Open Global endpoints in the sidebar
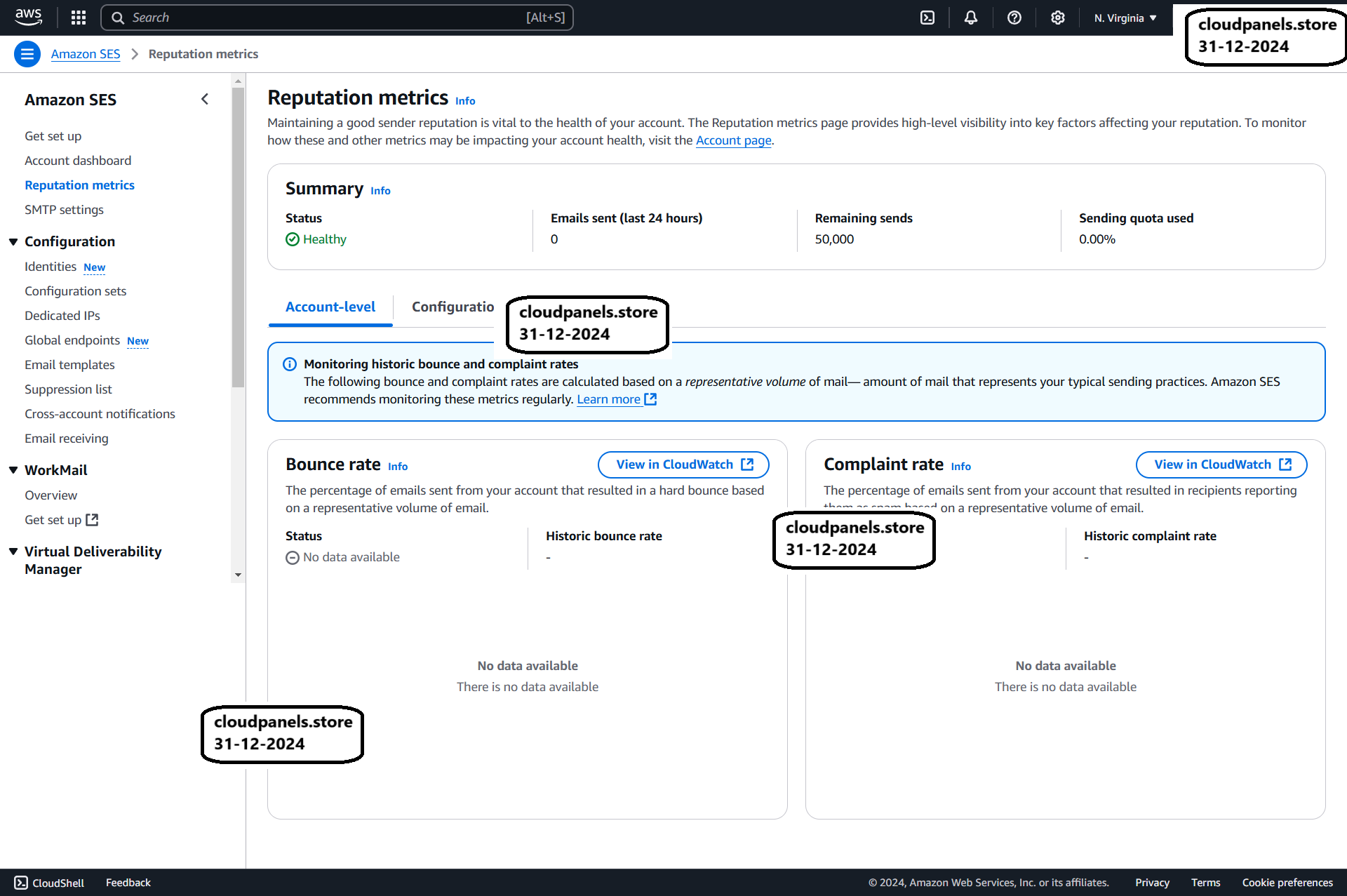 pos(72,340)
